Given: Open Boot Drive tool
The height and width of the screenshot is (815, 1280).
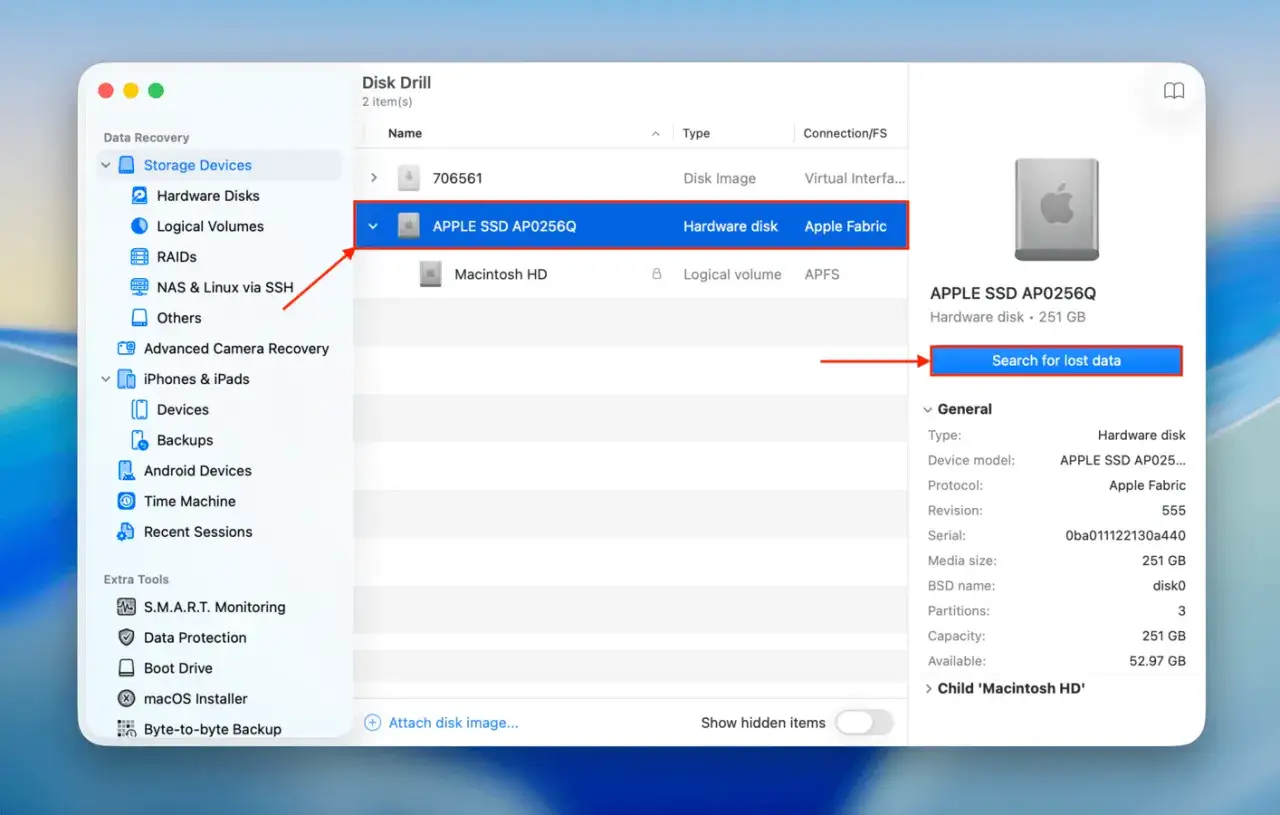Looking at the screenshot, I should click(x=178, y=668).
